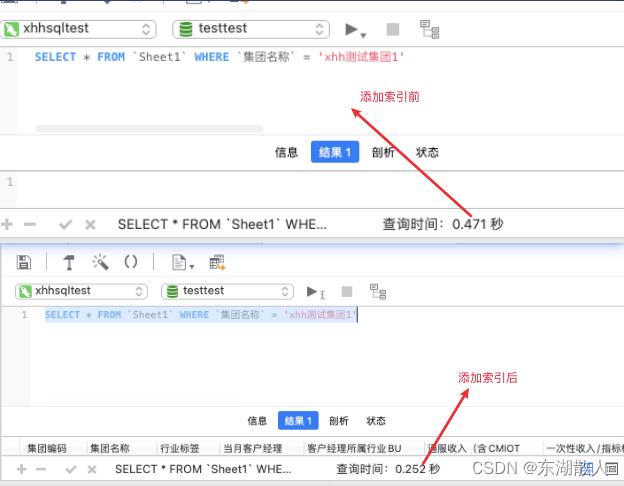
Task: Save the query in the lower window
Action: [x=23, y=262]
